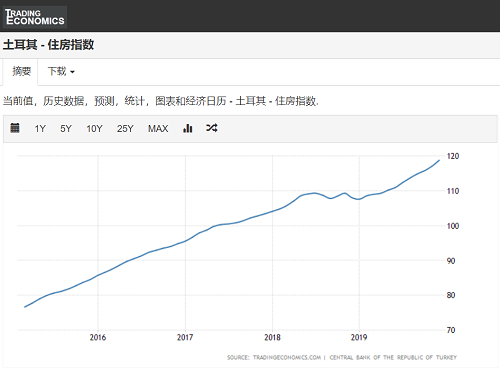Click the housing index line's end point
This screenshot has height=380, width=500.
pyautogui.click(x=439, y=161)
